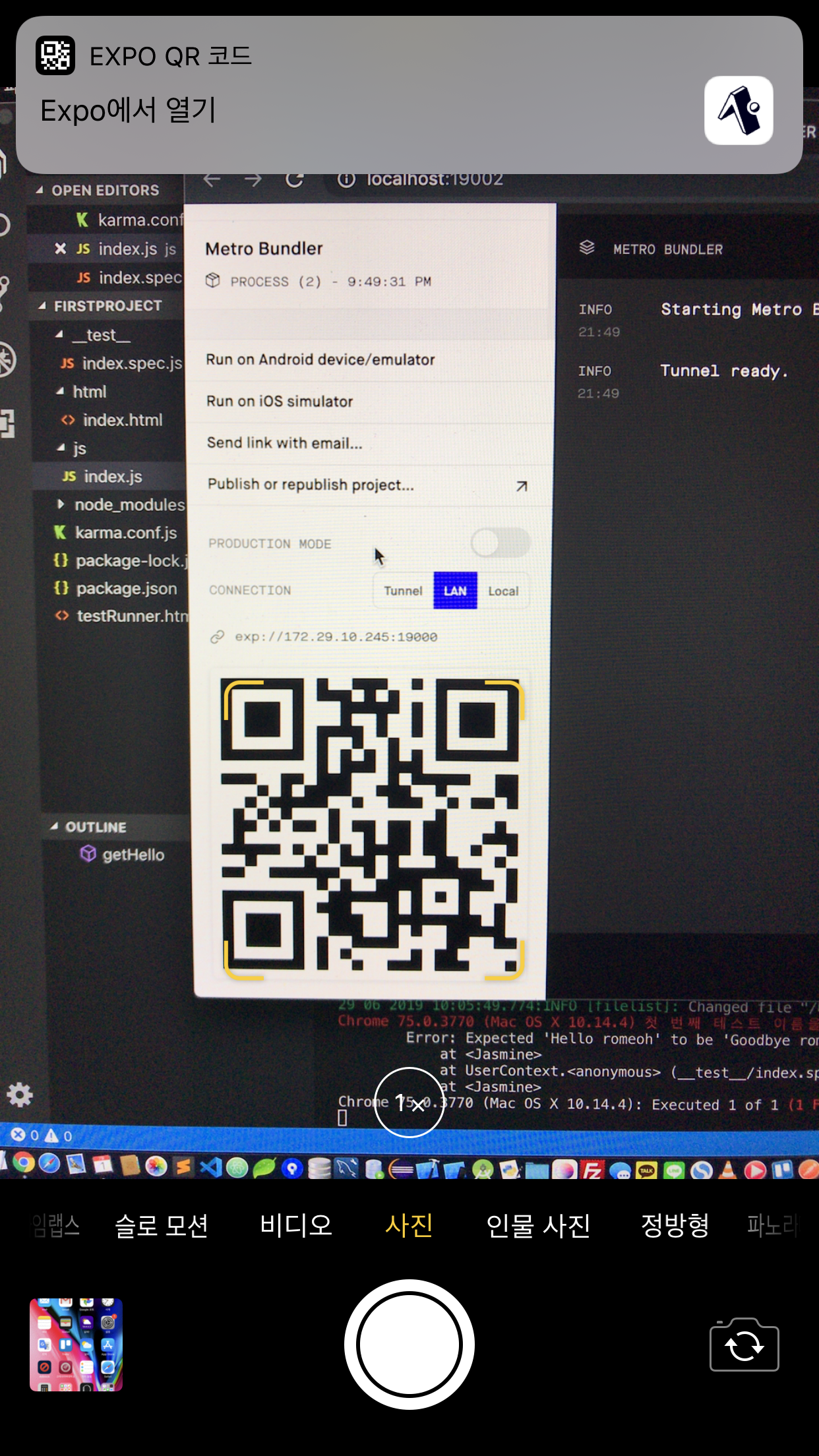Select the Tunnel connection option
Viewport: 819px width, 1456px height.
403,591
